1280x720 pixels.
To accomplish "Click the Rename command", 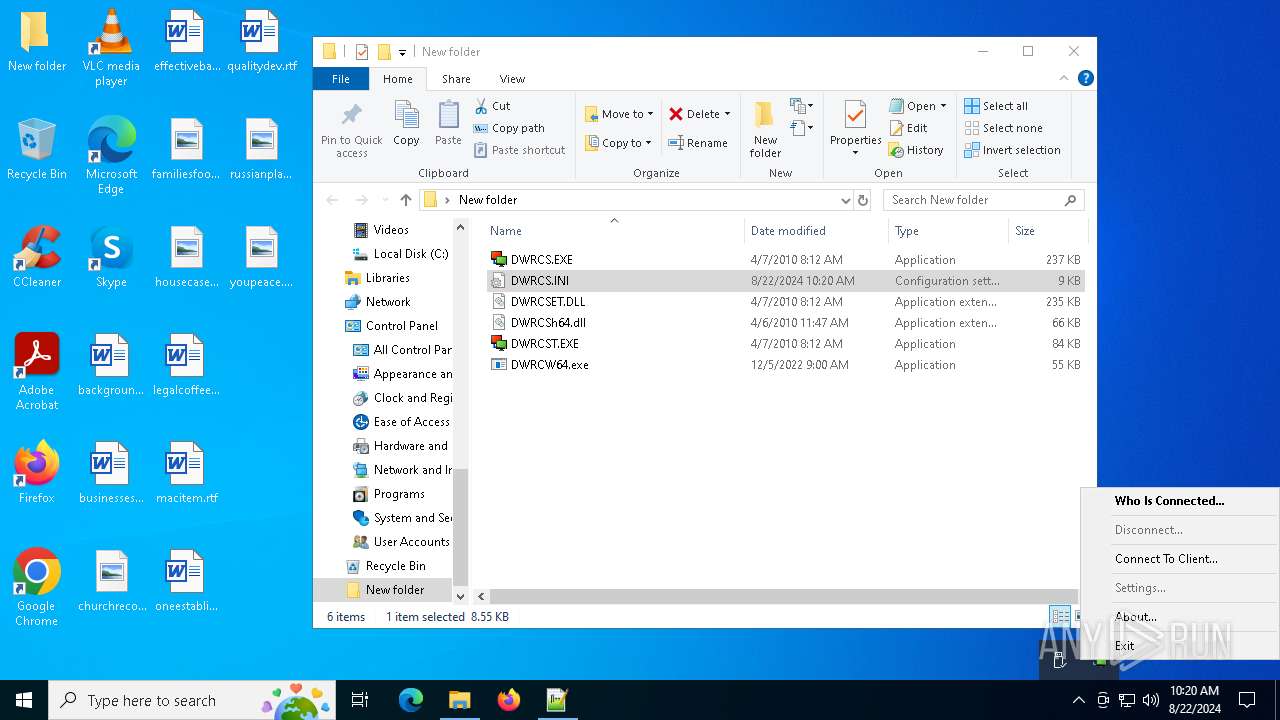I will point(698,143).
